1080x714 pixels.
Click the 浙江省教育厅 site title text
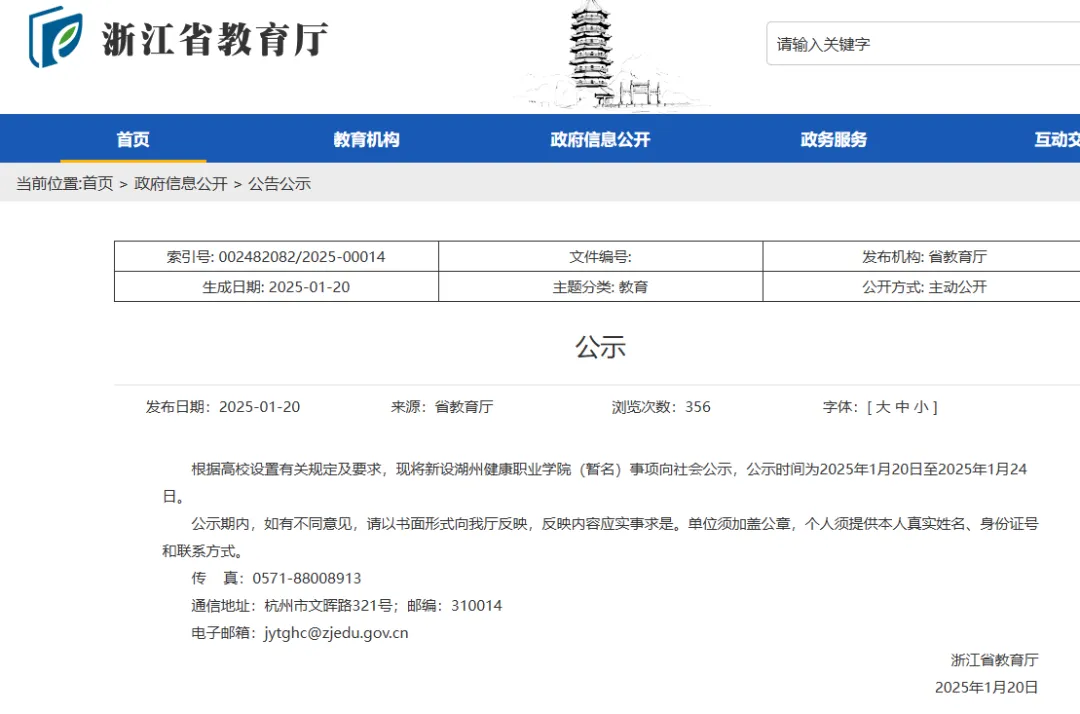214,40
